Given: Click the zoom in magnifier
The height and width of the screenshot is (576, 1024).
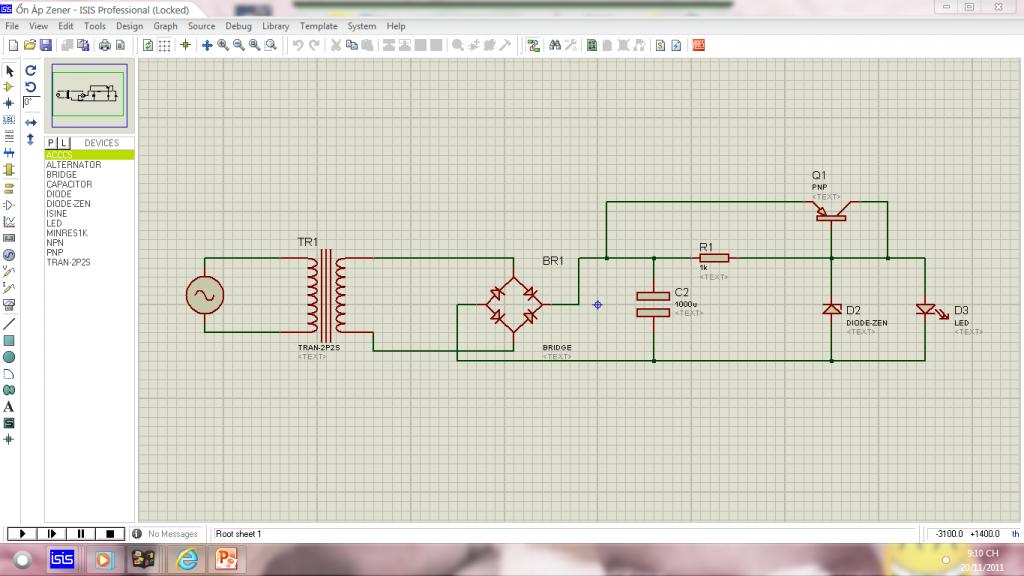Looking at the screenshot, I should click(223, 45).
